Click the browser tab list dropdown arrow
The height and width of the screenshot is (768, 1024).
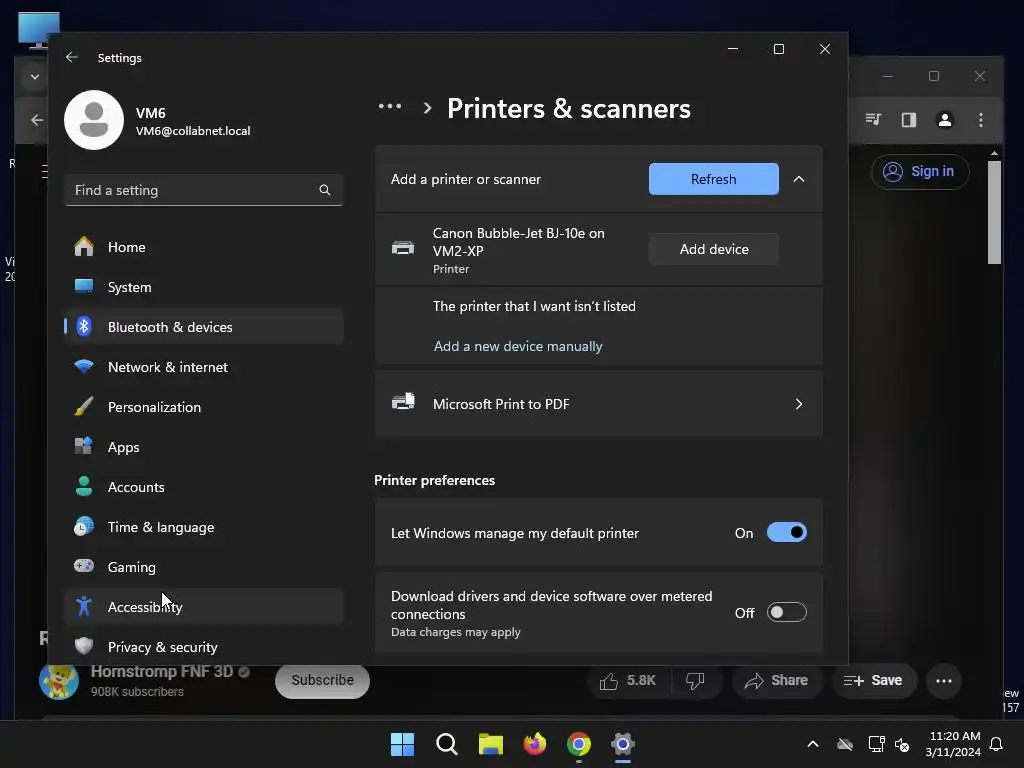tap(35, 77)
